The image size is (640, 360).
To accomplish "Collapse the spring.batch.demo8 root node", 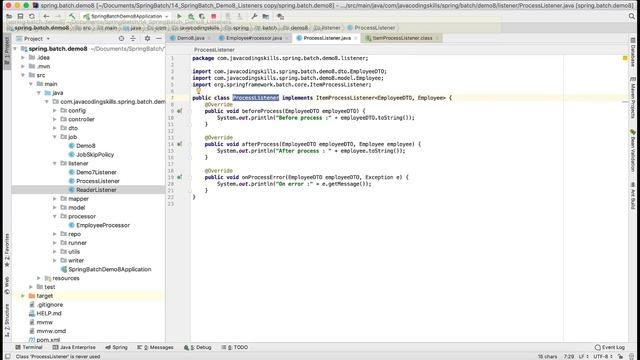I will point(15,49).
